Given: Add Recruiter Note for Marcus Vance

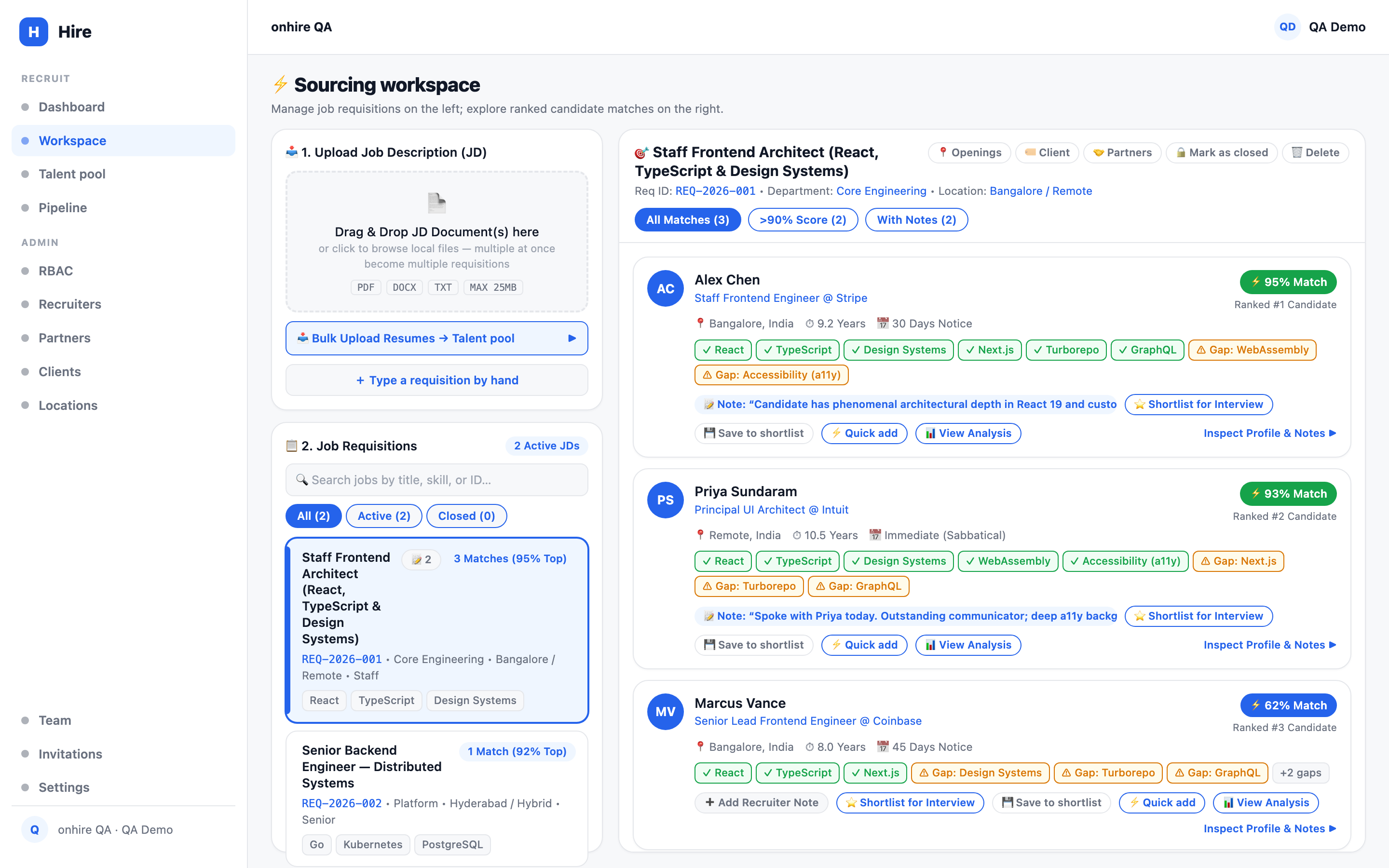Looking at the screenshot, I should (x=761, y=802).
